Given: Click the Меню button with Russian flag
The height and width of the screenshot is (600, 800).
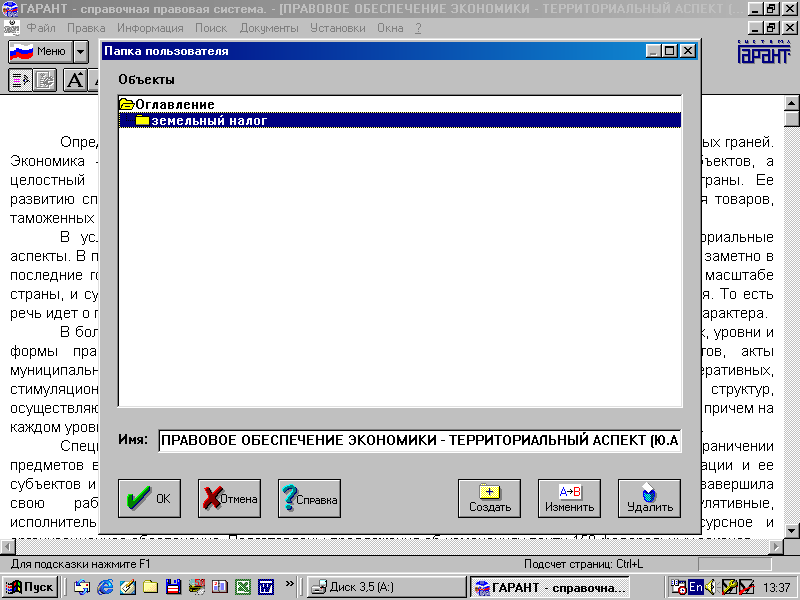Looking at the screenshot, I should 40,52.
